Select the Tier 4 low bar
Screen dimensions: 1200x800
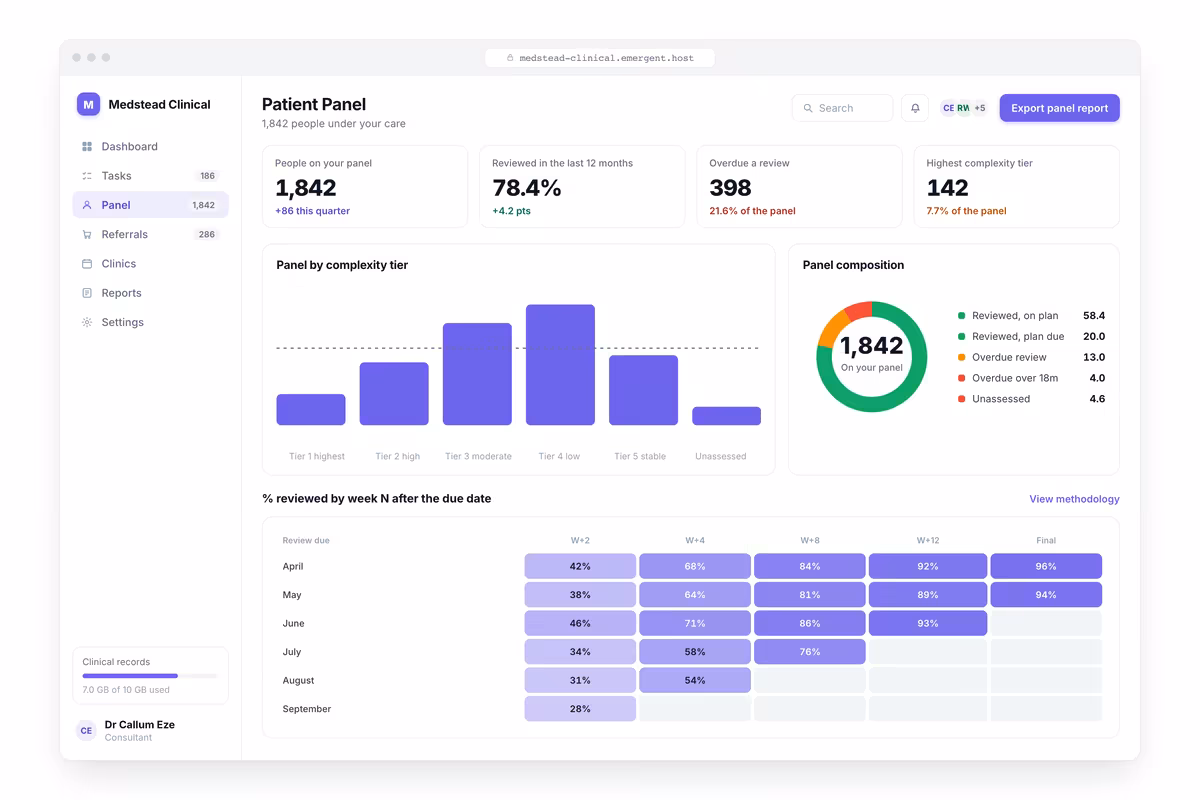click(560, 365)
